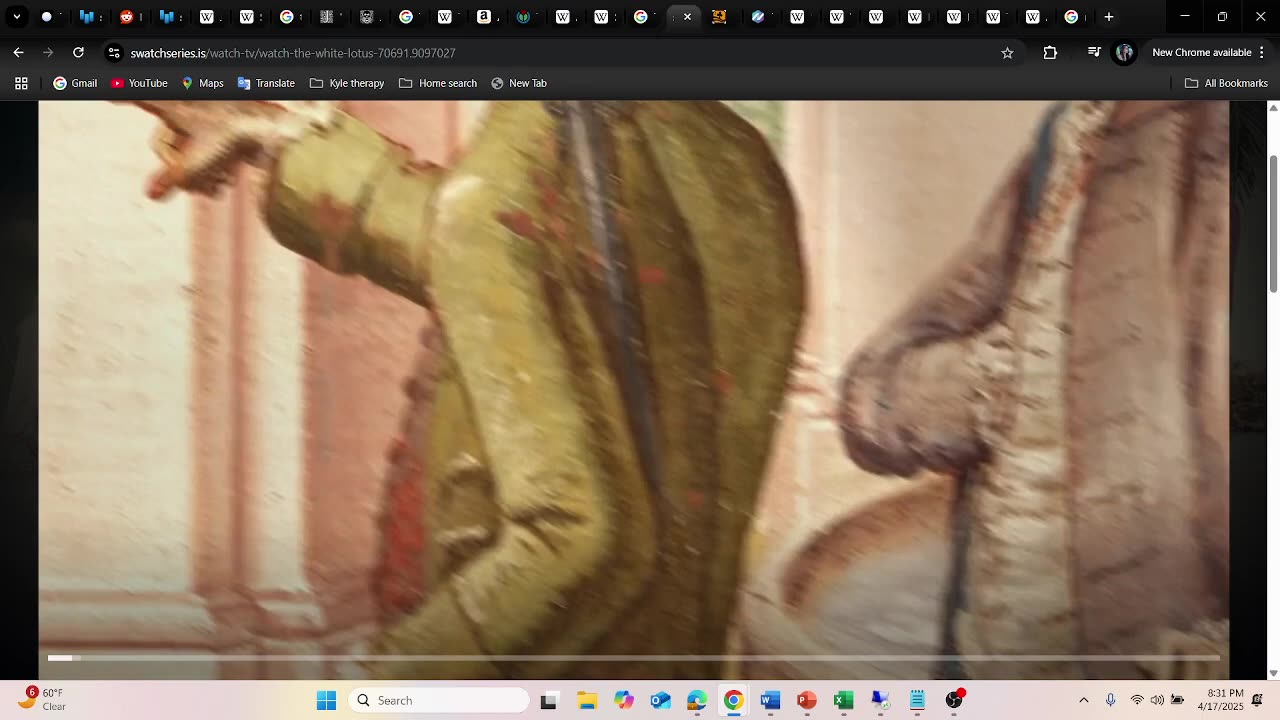Seek along the video progress bar

[x=633, y=657]
